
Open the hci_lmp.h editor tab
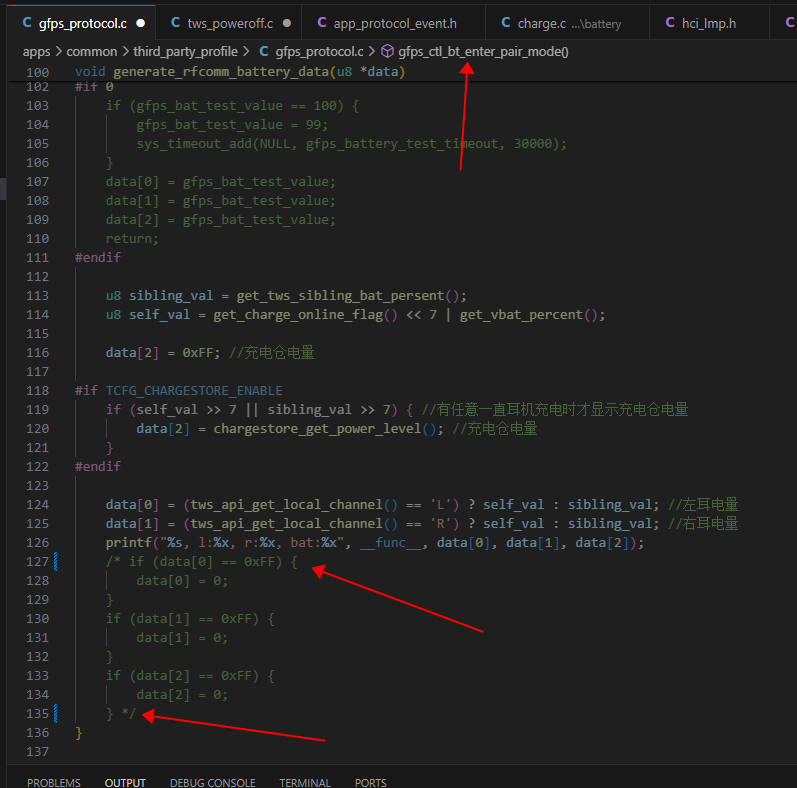[x=709, y=23]
